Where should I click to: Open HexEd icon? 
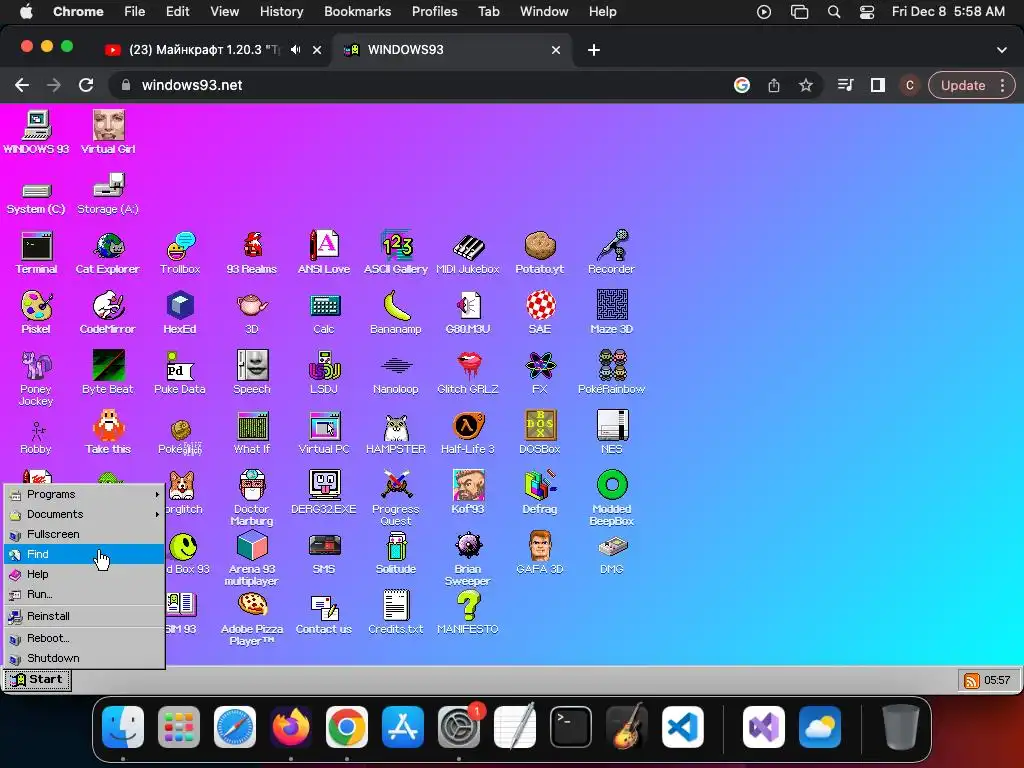[180, 313]
